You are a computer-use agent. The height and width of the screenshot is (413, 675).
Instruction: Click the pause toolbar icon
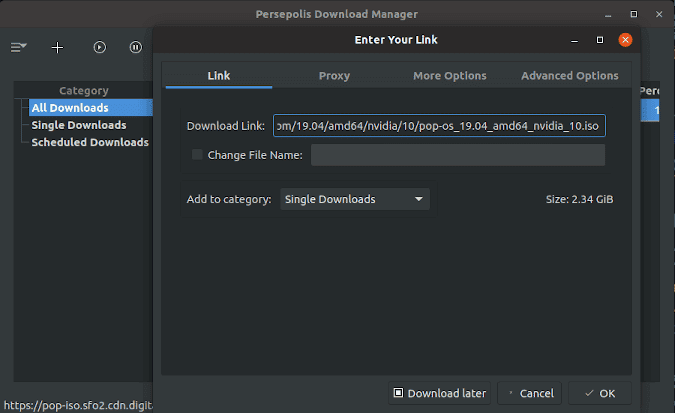136,47
